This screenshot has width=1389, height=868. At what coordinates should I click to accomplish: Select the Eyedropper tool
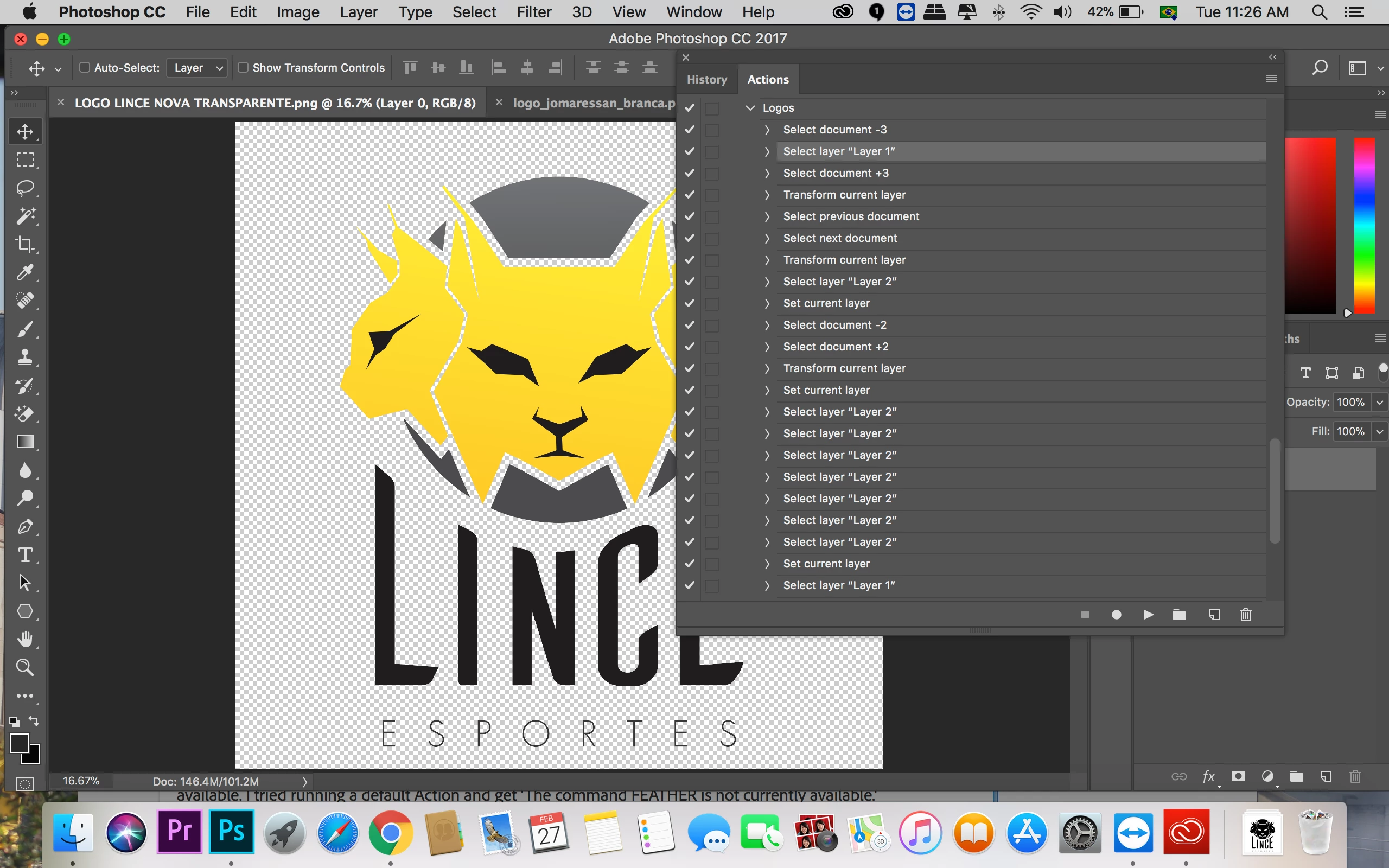(x=24, y=272)
